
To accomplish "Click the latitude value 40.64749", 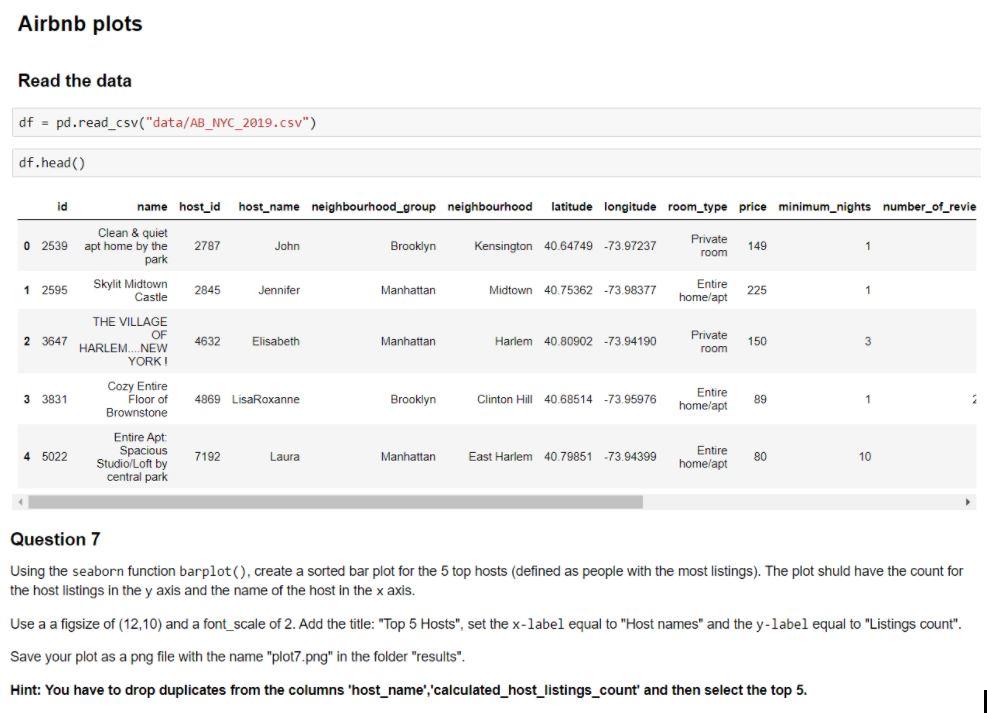I will coord(568,246).
